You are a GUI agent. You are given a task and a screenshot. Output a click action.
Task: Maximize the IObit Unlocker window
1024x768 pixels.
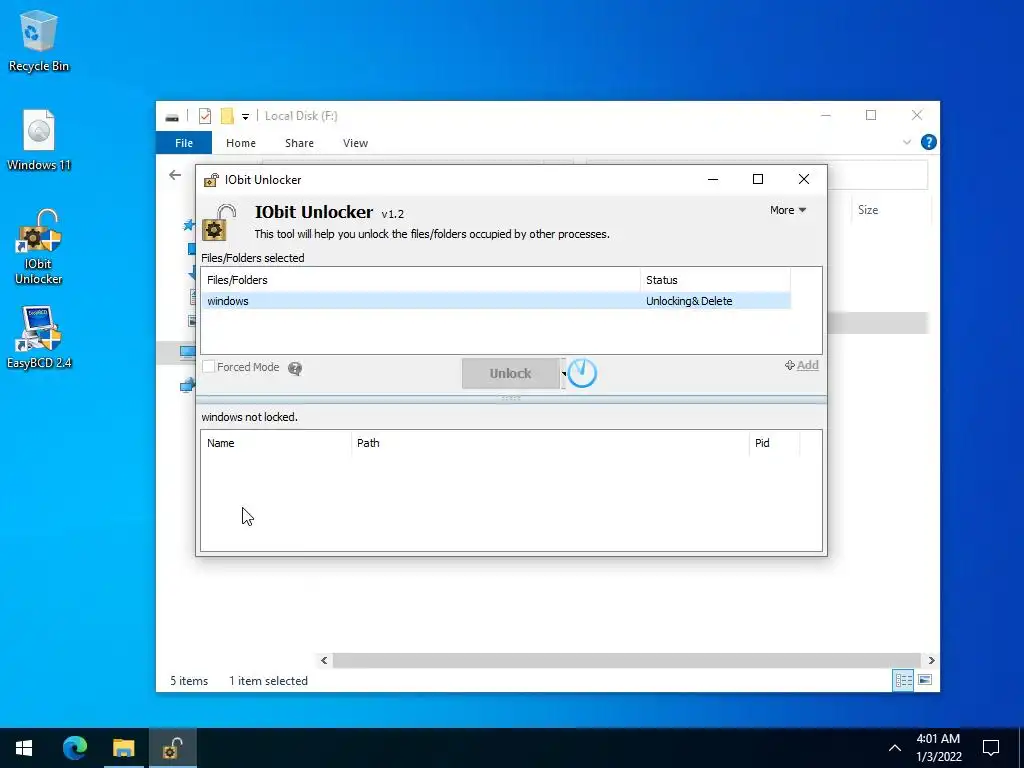[758, 180]
